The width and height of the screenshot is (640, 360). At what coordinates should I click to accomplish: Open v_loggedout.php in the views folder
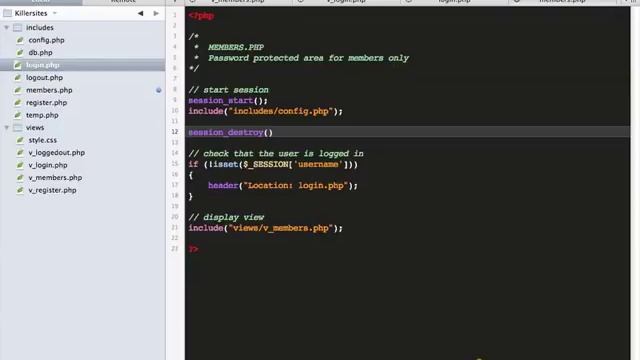click(x=56, y=153)
